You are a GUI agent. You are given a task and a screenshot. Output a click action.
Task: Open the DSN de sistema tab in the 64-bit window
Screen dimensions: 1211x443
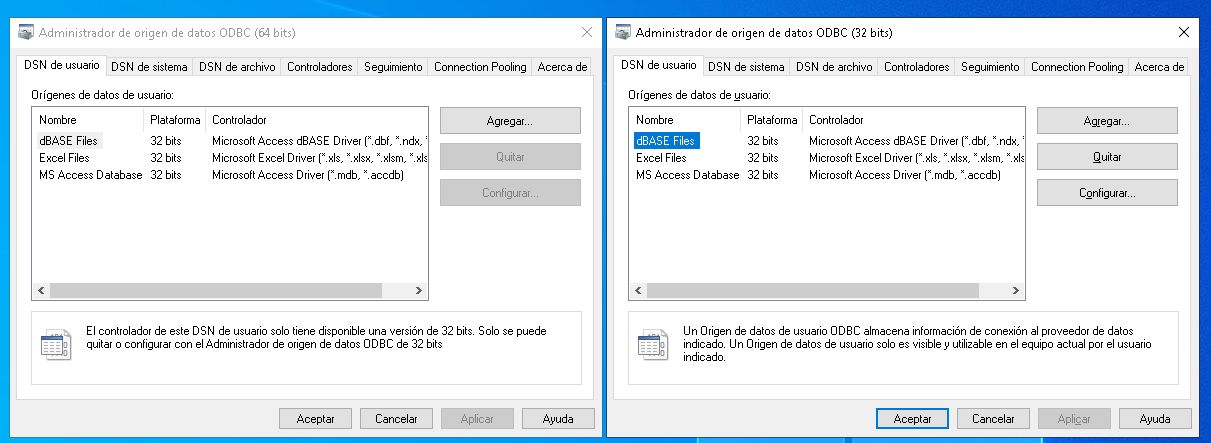point(149,67)
